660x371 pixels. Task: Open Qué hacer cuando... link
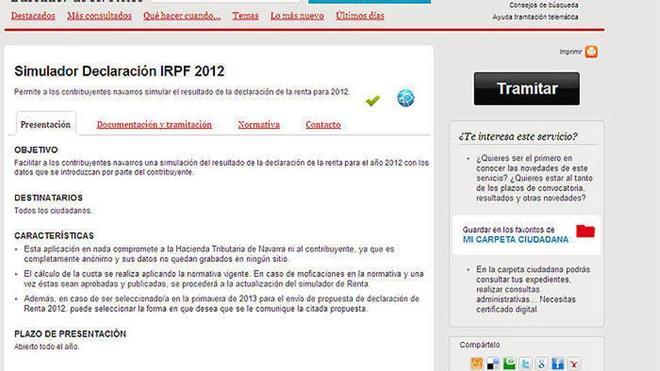click(182, 16)
